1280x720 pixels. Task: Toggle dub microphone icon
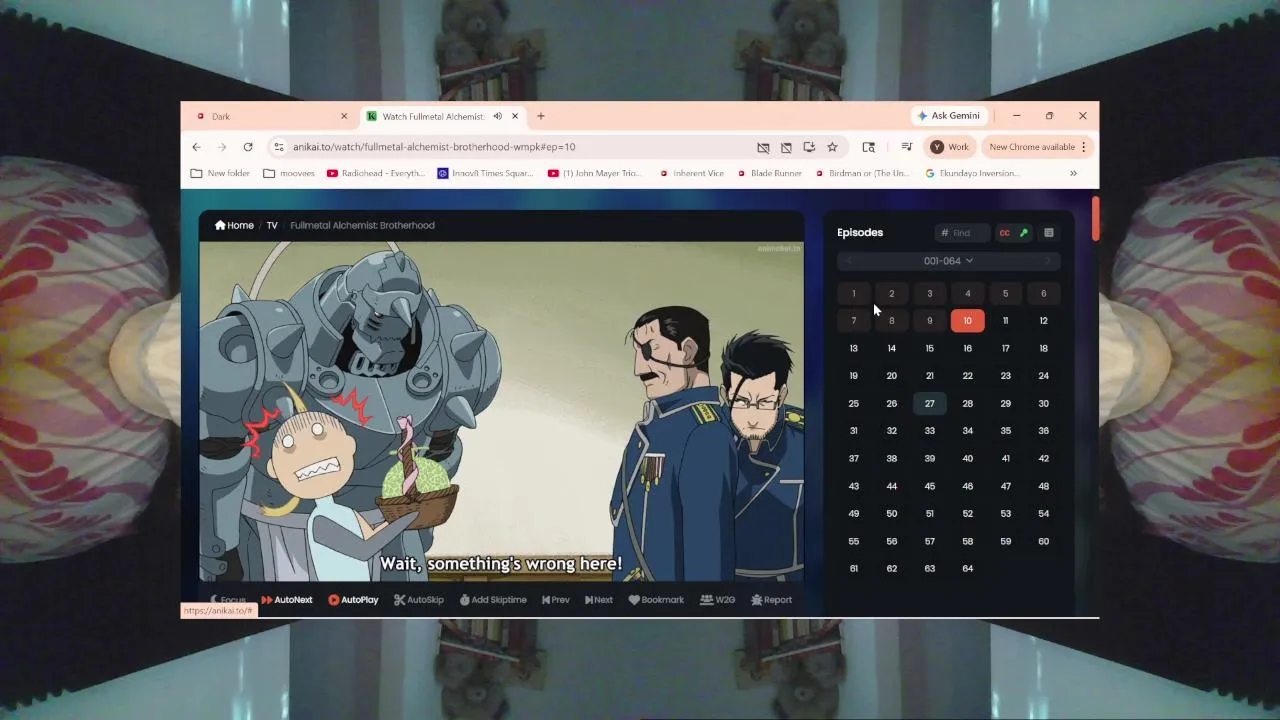(x=1023, y=233)
